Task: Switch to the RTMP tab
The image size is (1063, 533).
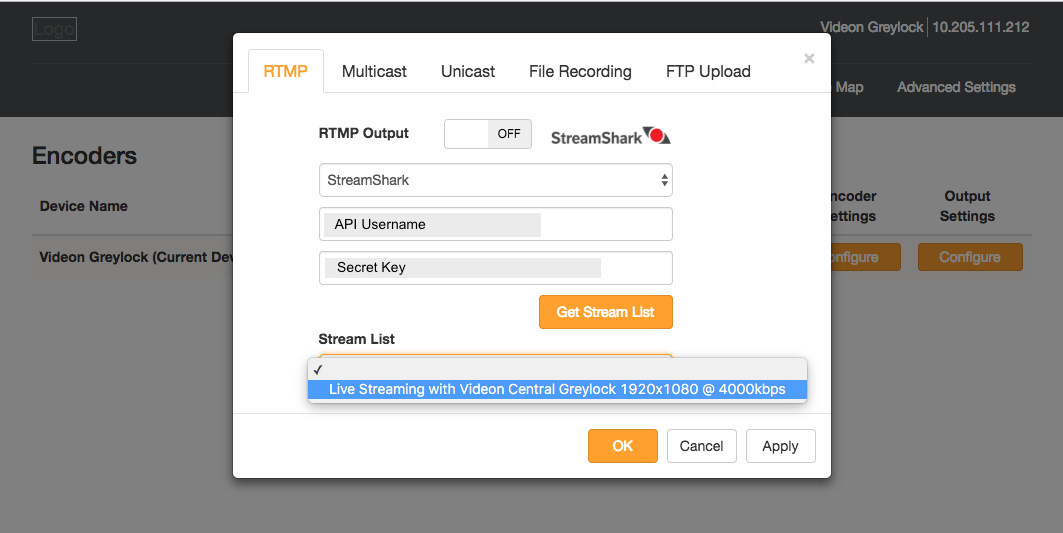Action: (x=285, y=71)
